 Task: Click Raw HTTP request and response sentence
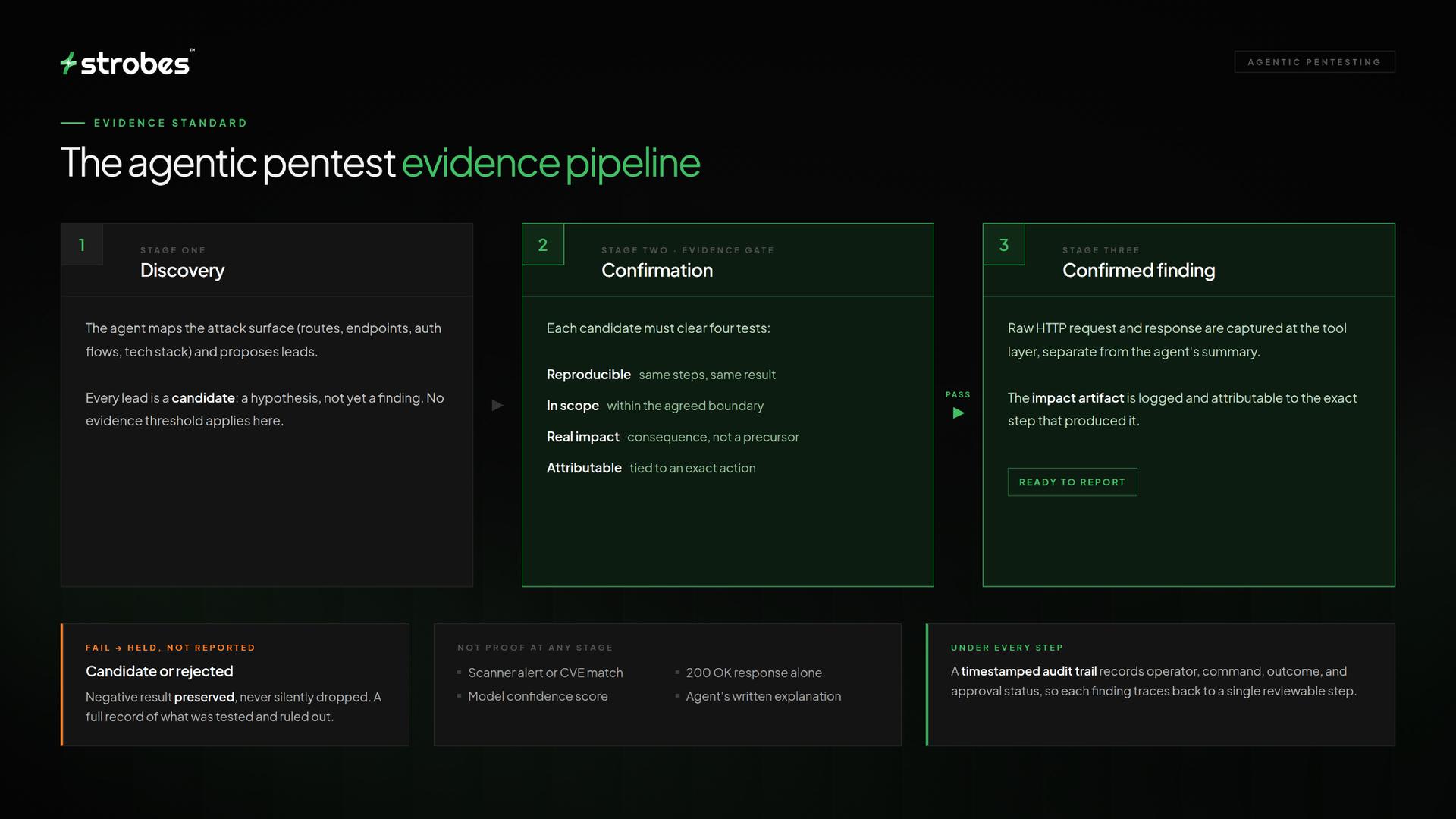click(1177, 340)
